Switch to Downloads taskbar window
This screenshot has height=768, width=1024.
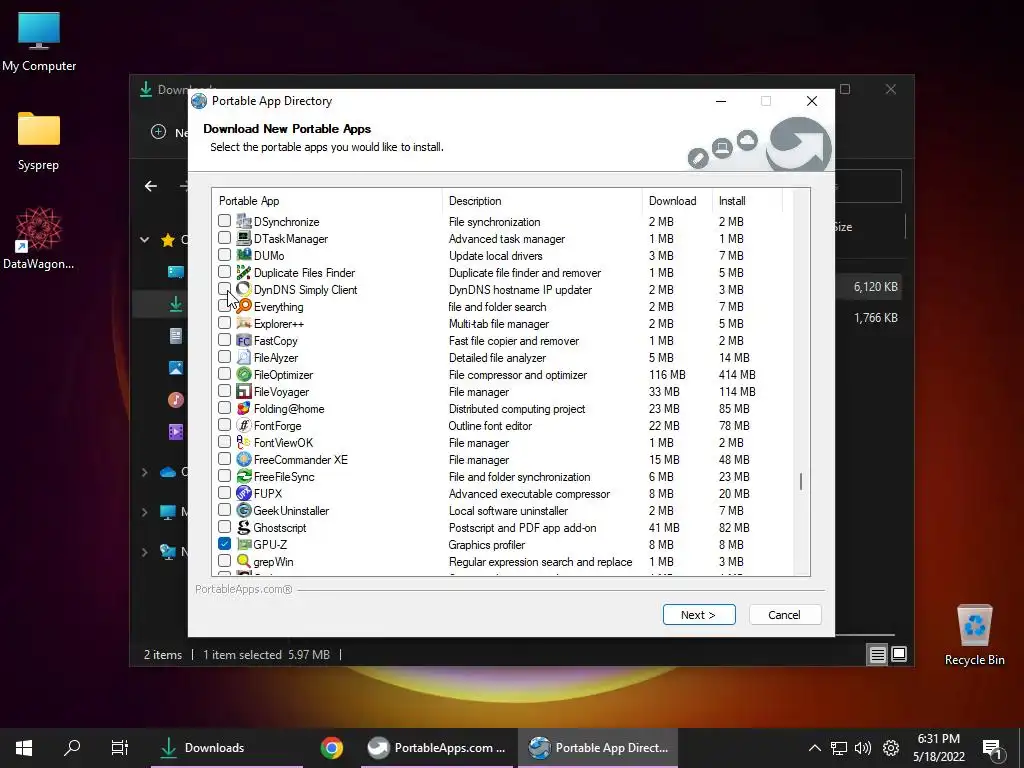click(x=227, y=748)
